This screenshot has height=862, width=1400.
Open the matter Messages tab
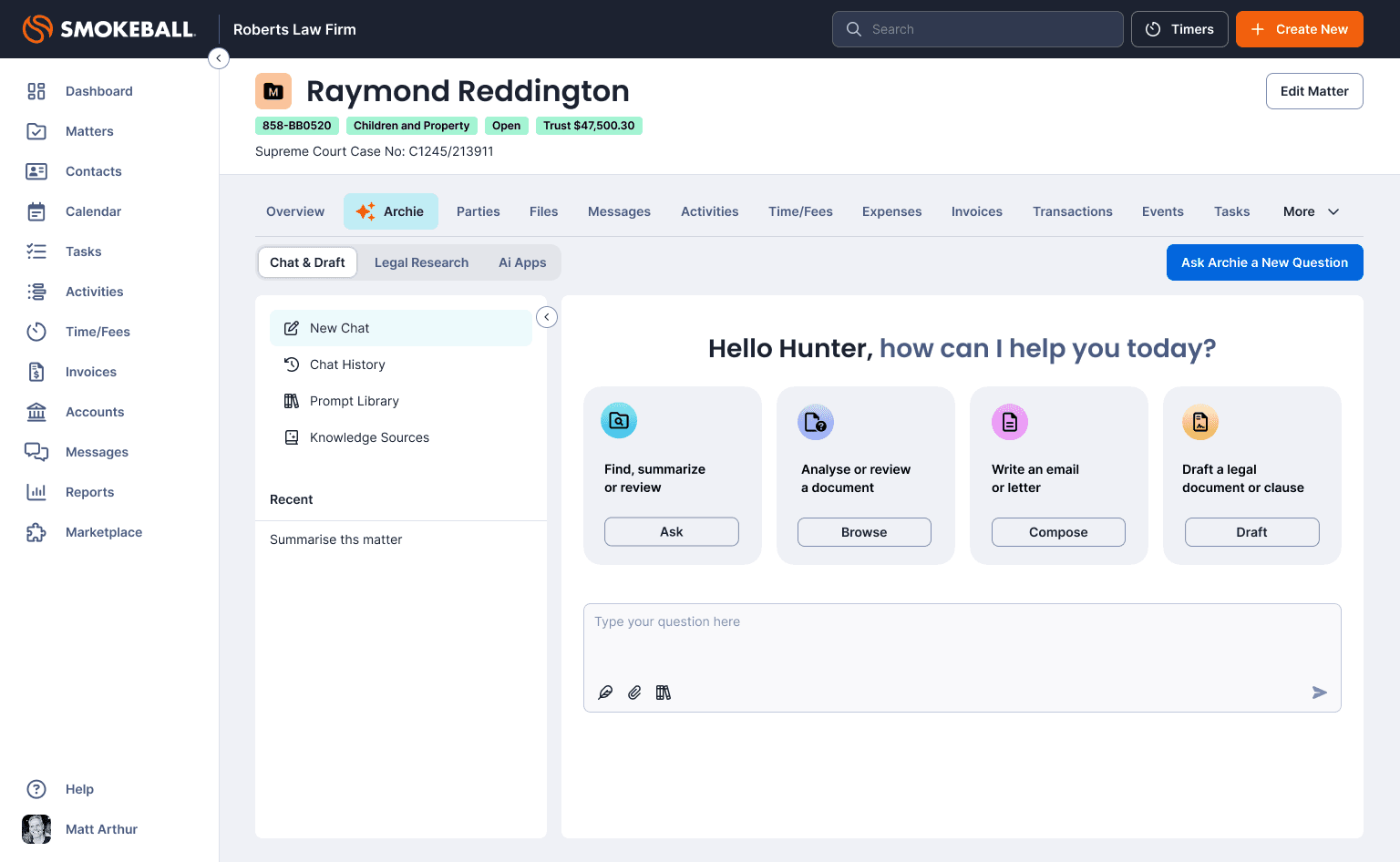tap(619, 211)
